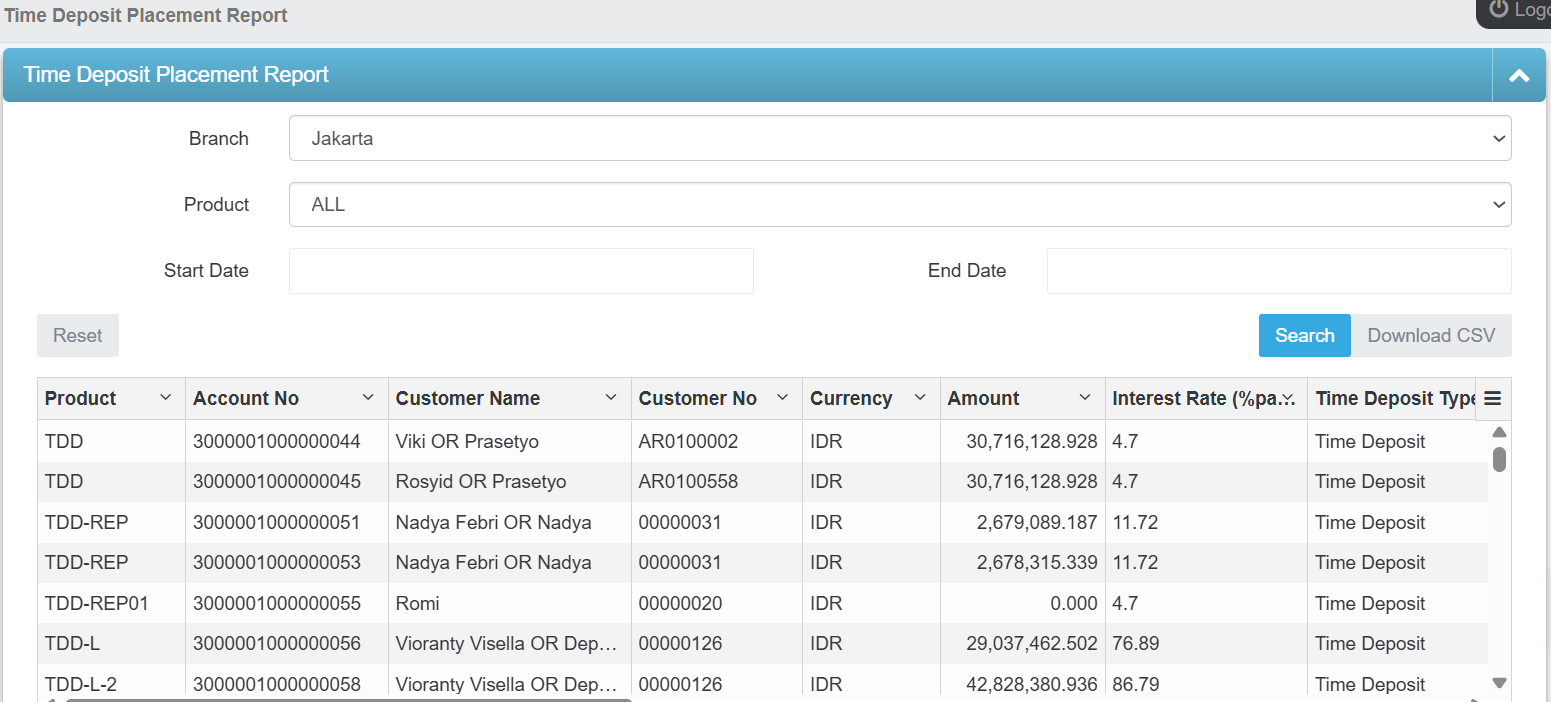
Task: Open the Interest Rate column dropdown
Action: pos(1290,398)
